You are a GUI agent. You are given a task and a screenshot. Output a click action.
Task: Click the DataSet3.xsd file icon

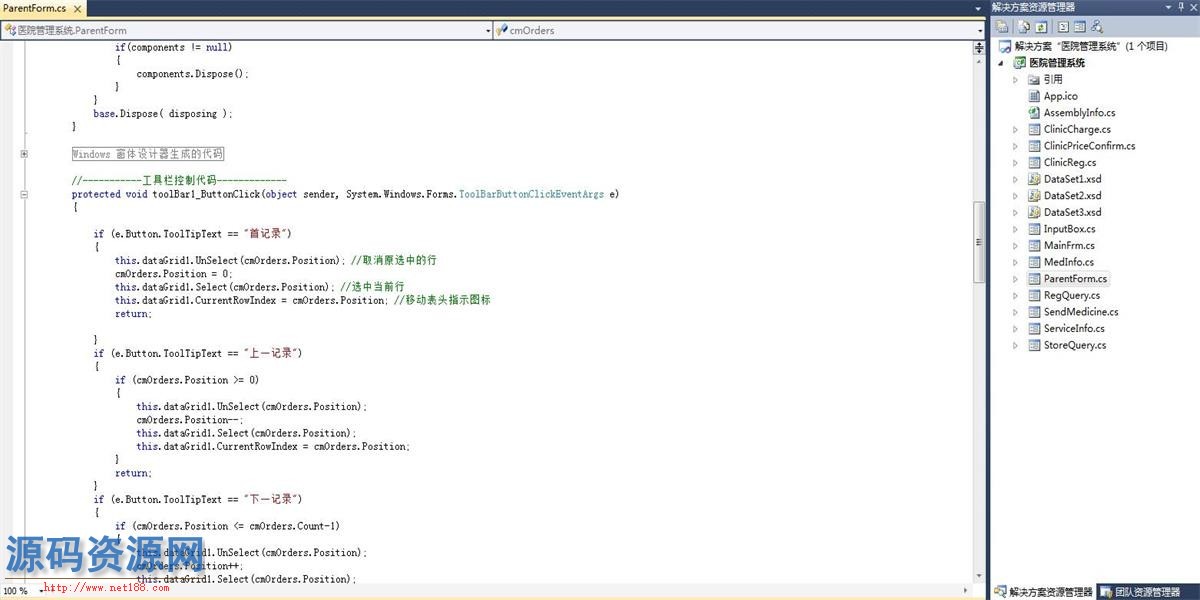(1034, 212)
